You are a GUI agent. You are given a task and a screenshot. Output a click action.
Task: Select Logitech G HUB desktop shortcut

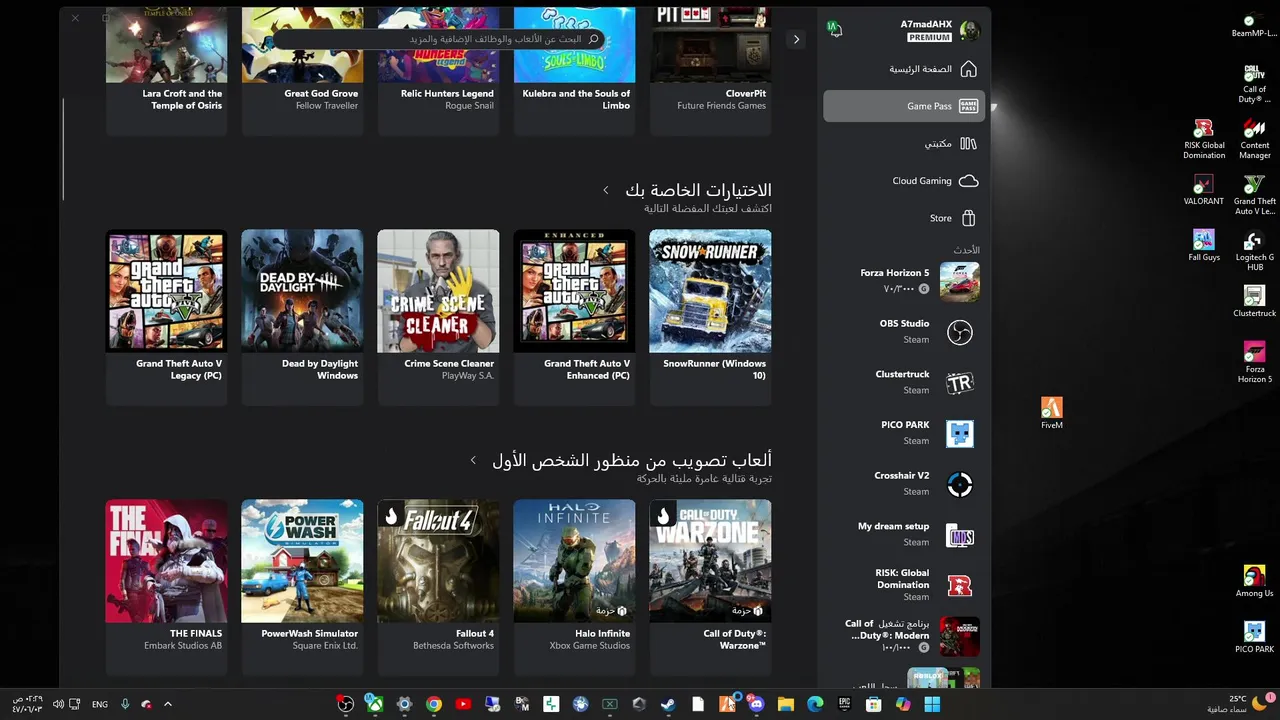1254,252
